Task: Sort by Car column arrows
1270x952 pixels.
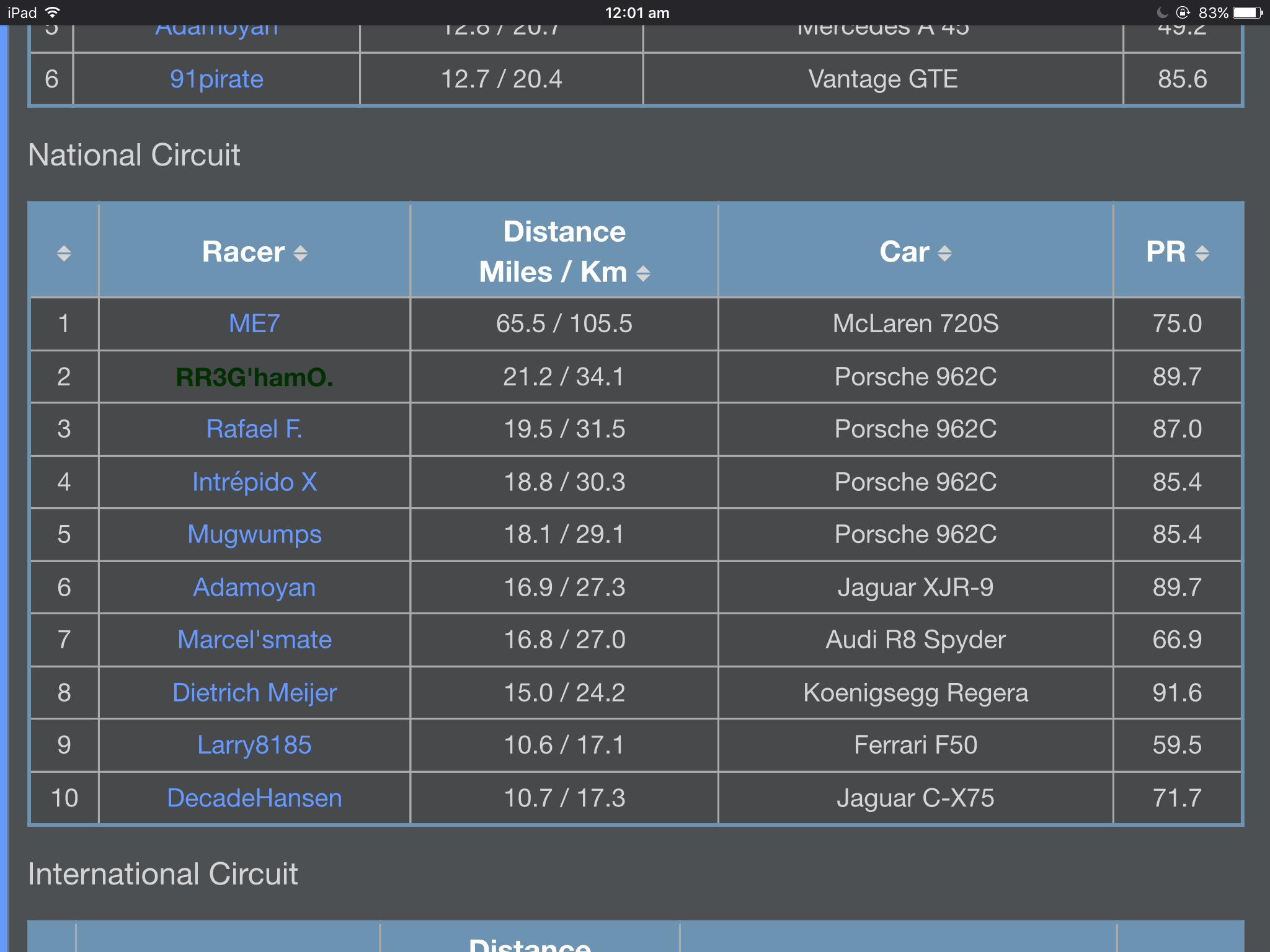Action: (x=944, y=253)
